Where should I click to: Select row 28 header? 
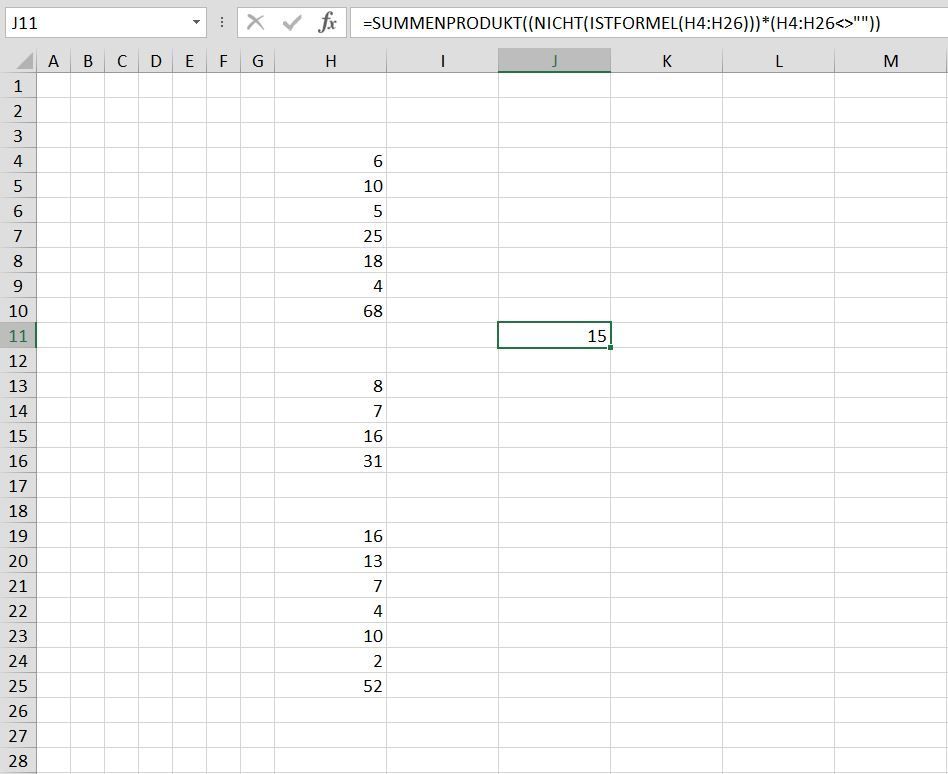[x=18, y=761]
